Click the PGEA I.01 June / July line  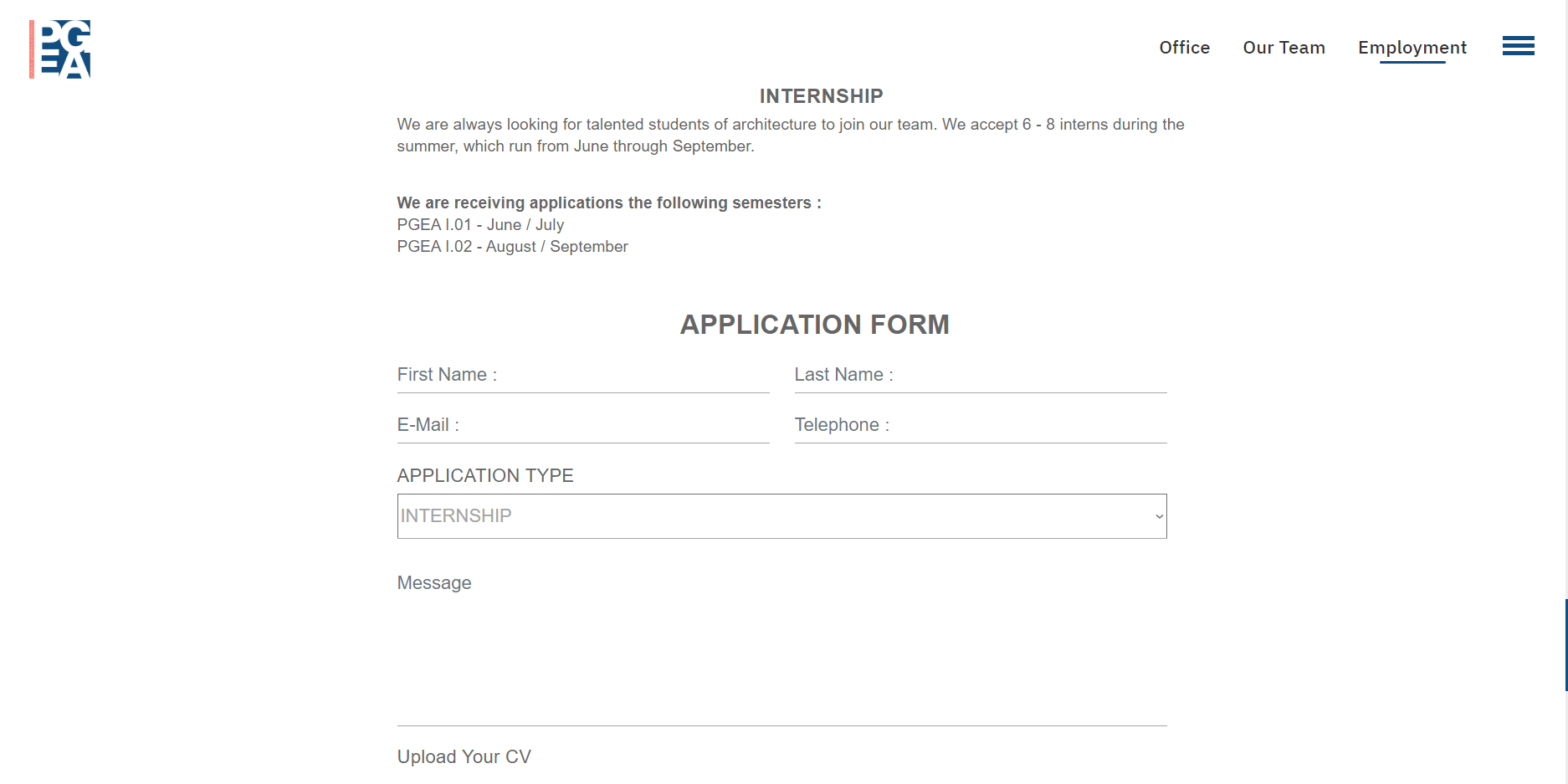(480, 225)
